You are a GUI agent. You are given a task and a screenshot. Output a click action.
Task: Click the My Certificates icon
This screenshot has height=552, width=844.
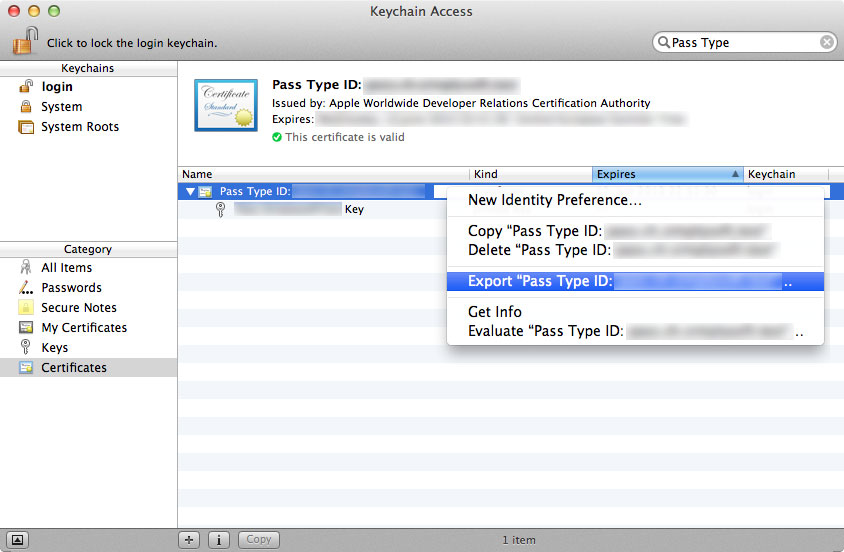click(26, 327)
